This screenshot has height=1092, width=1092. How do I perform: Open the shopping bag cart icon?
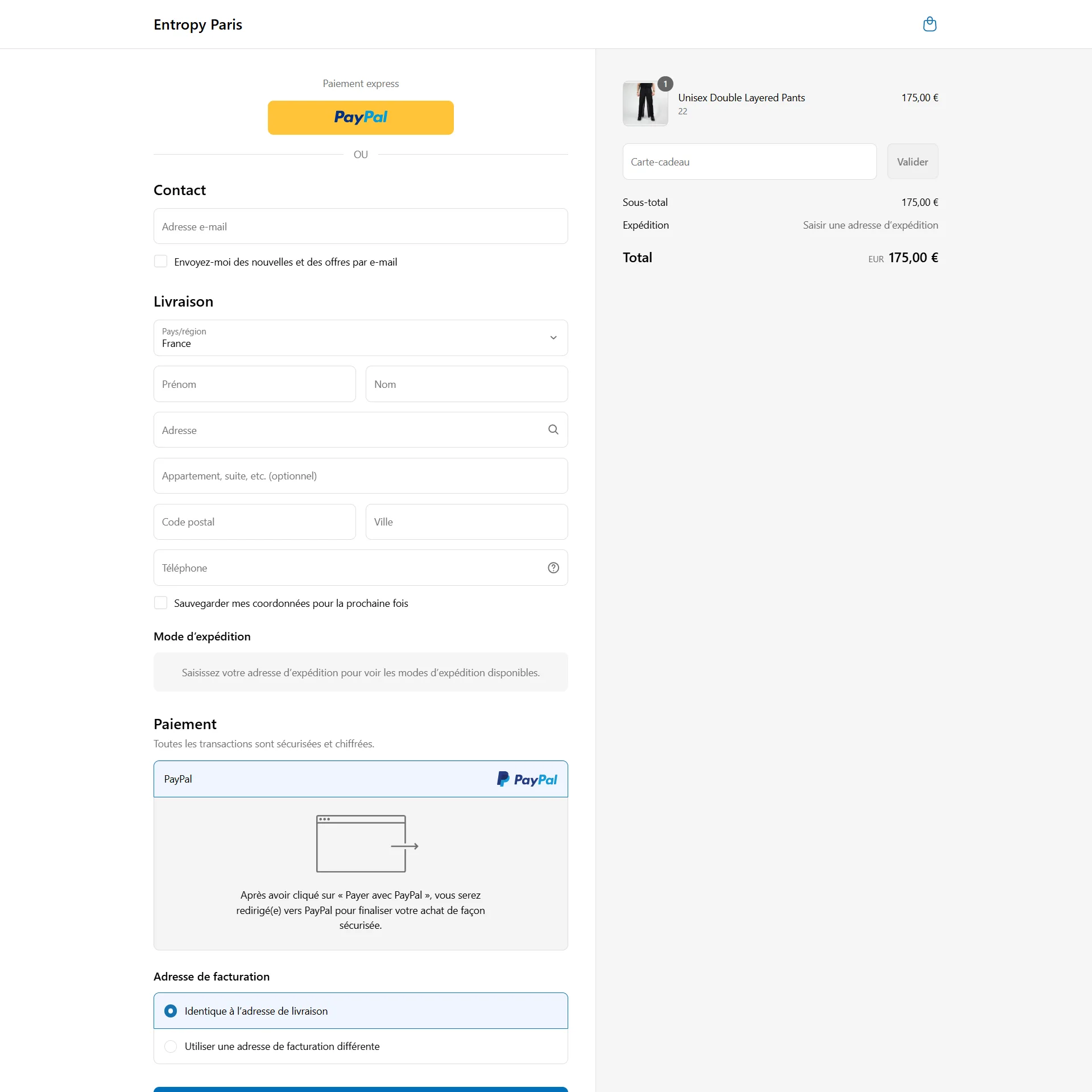tap(929, 24)
